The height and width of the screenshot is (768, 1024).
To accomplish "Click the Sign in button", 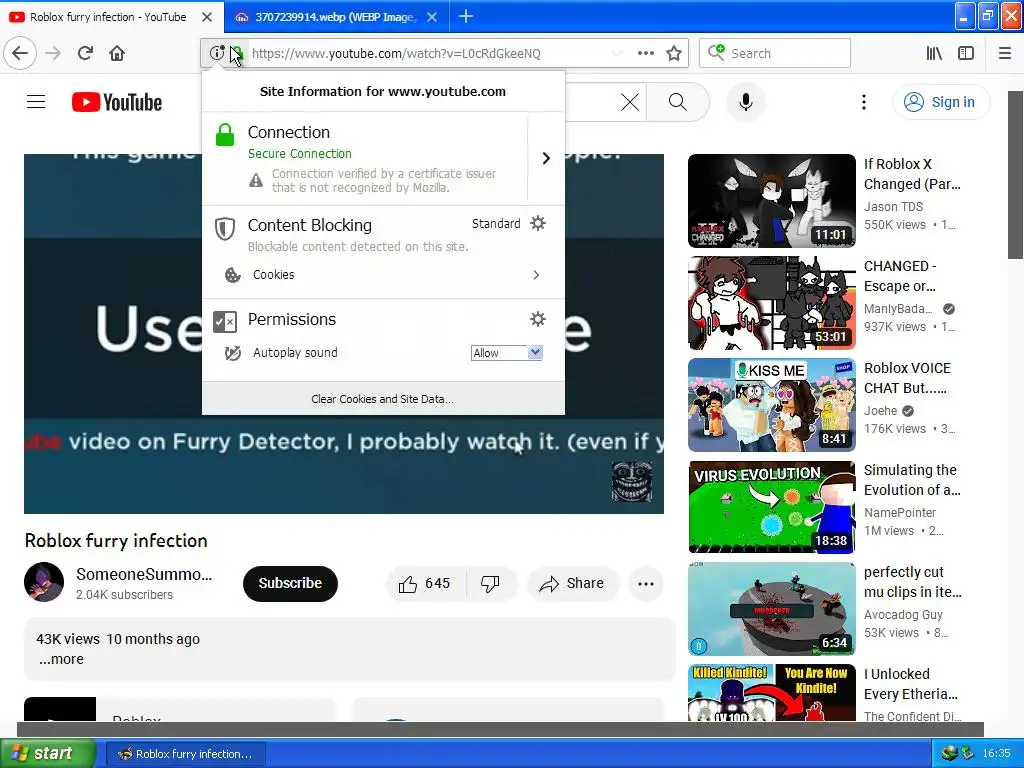I will tap(941, 102).
